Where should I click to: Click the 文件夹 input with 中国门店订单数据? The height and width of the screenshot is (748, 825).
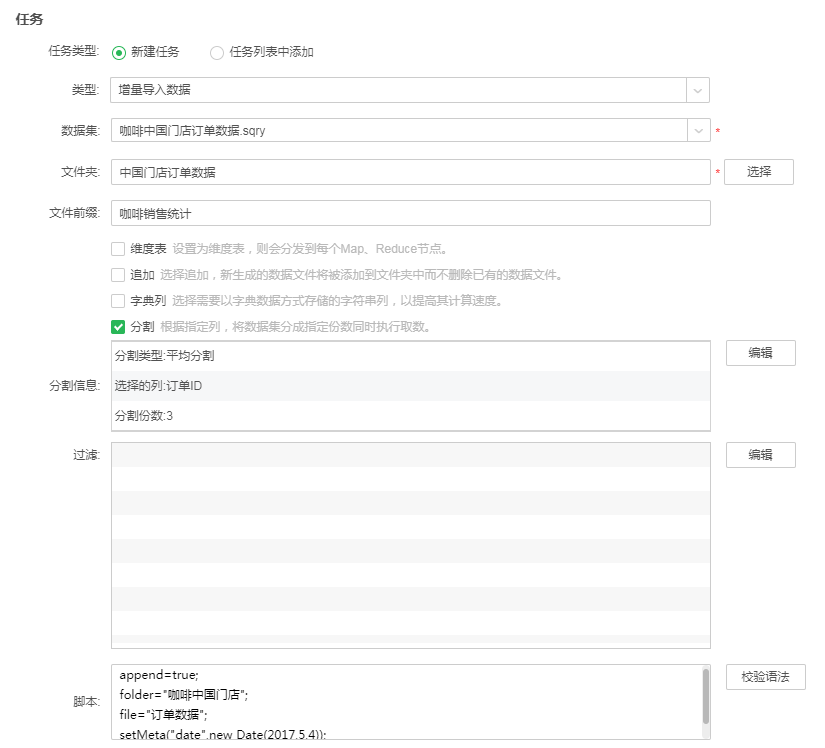pos(410,172)
